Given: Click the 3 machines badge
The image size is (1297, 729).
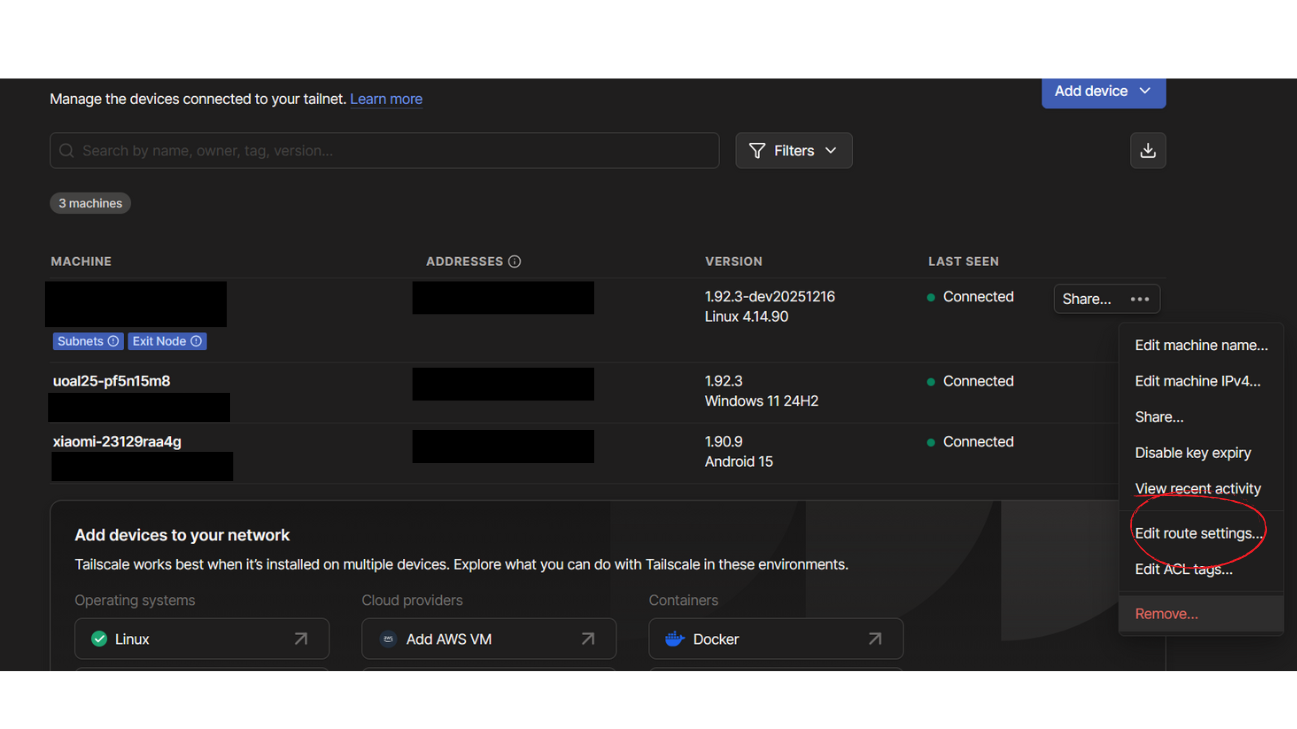Looking at the screenshot, I should 90,203.
